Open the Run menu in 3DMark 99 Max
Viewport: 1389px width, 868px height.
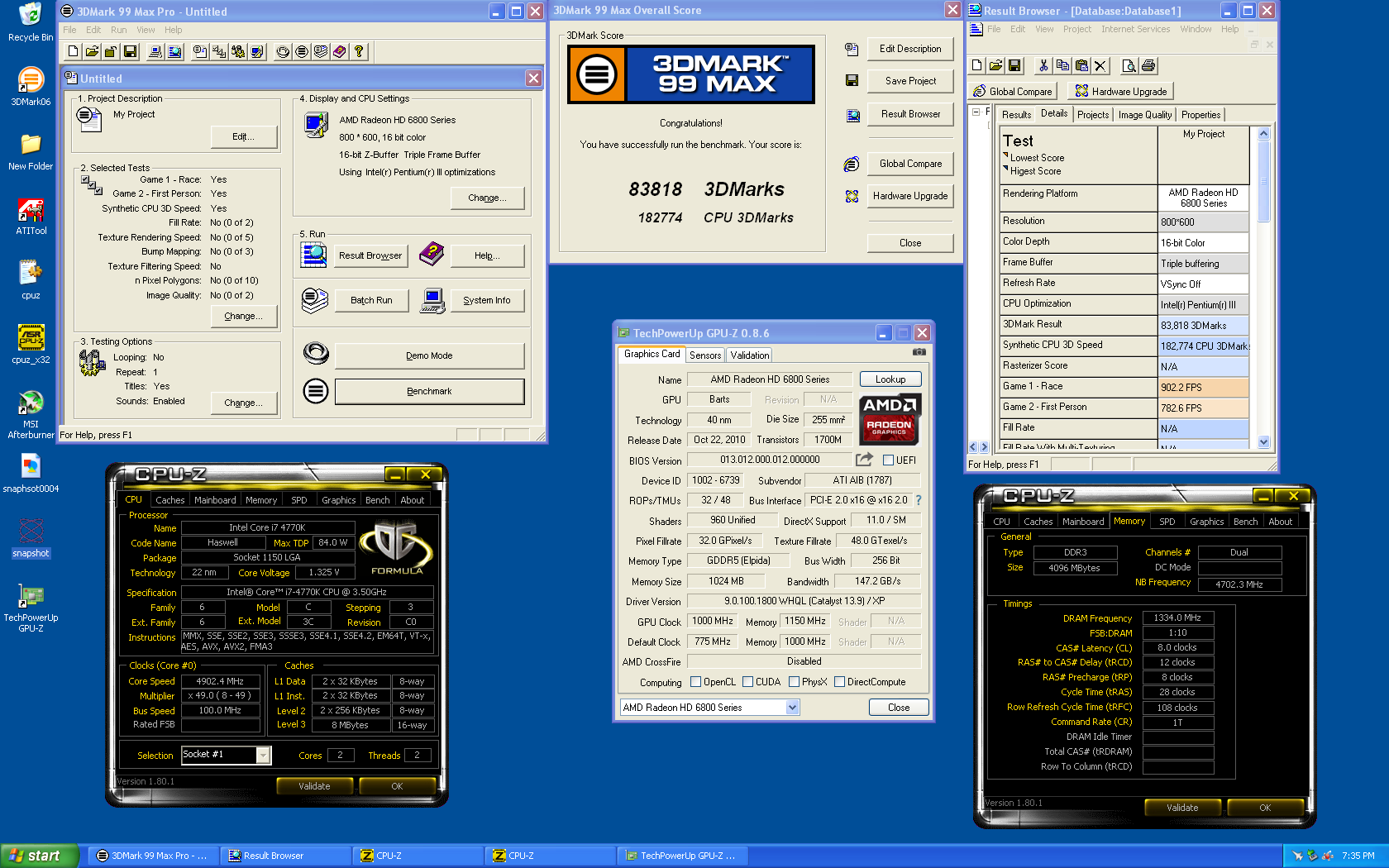coord(119,30)
